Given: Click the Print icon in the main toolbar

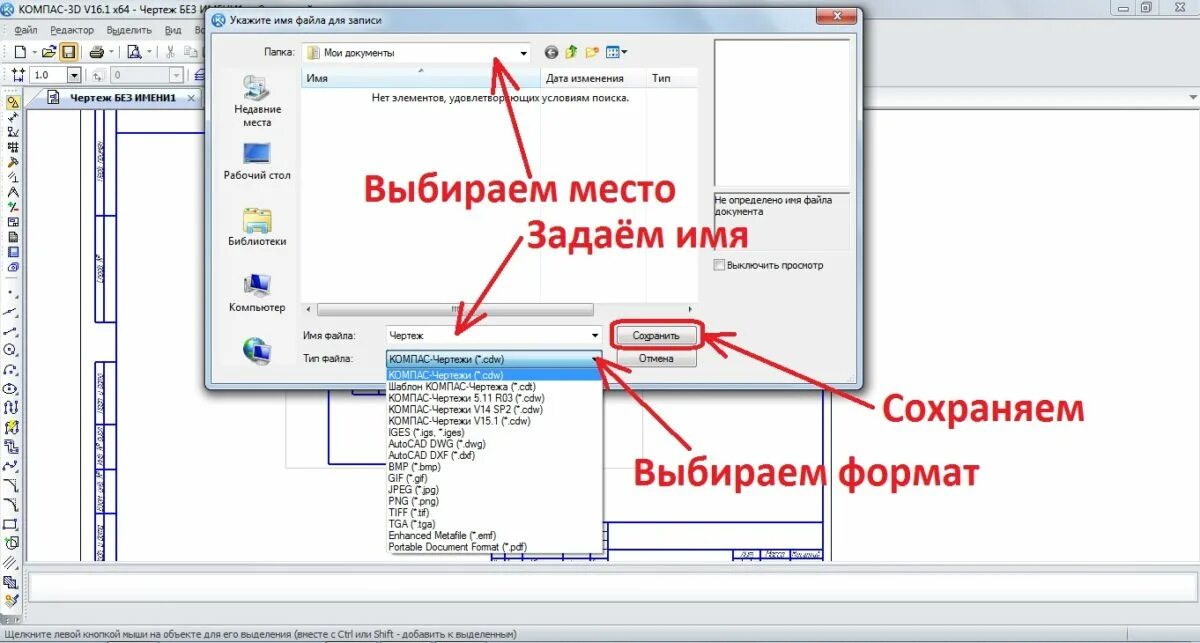Looking at the screenshot, I should pos(96,51).
